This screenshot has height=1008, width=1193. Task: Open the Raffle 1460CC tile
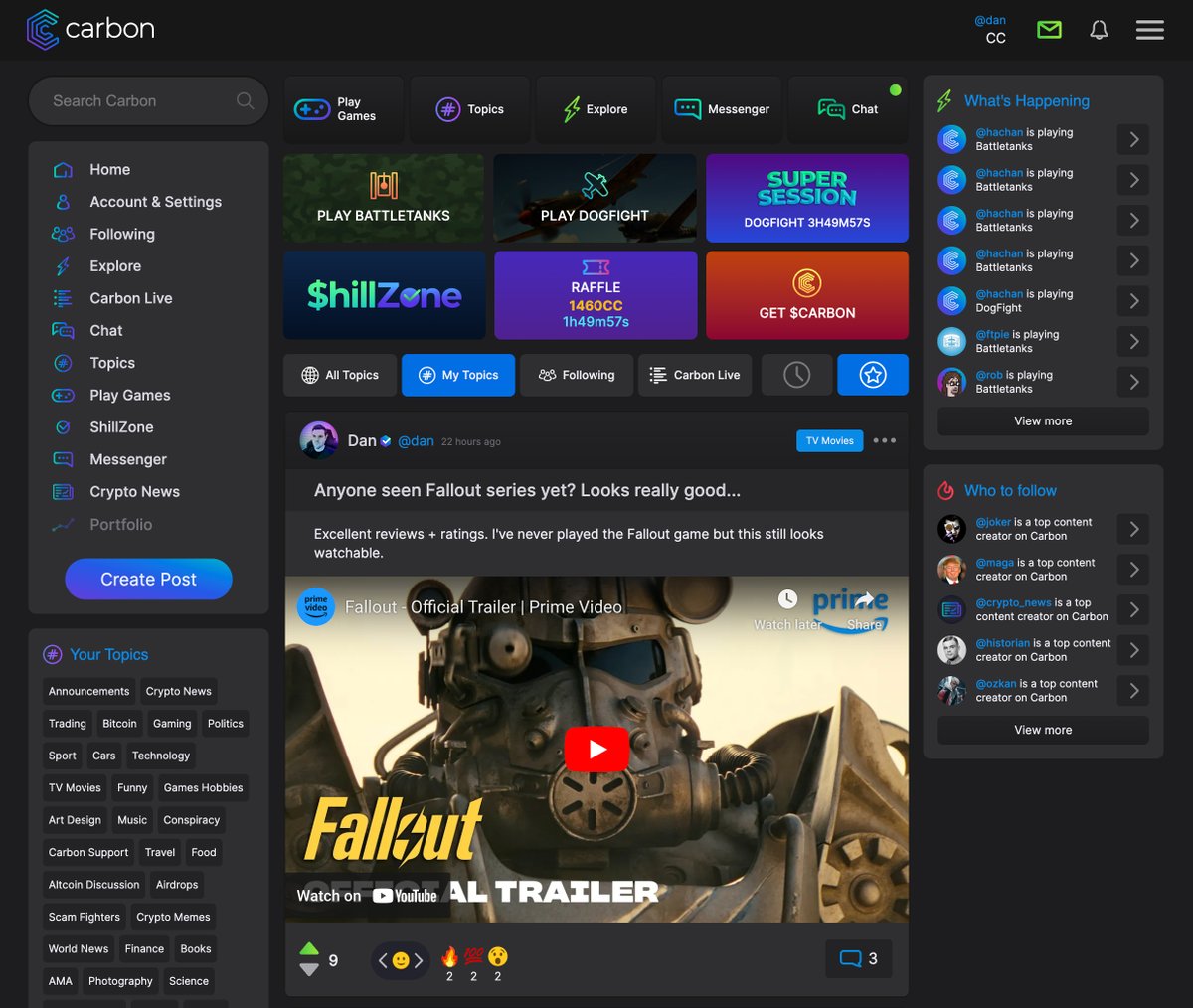pyautogui.click(x=595, y=295)
